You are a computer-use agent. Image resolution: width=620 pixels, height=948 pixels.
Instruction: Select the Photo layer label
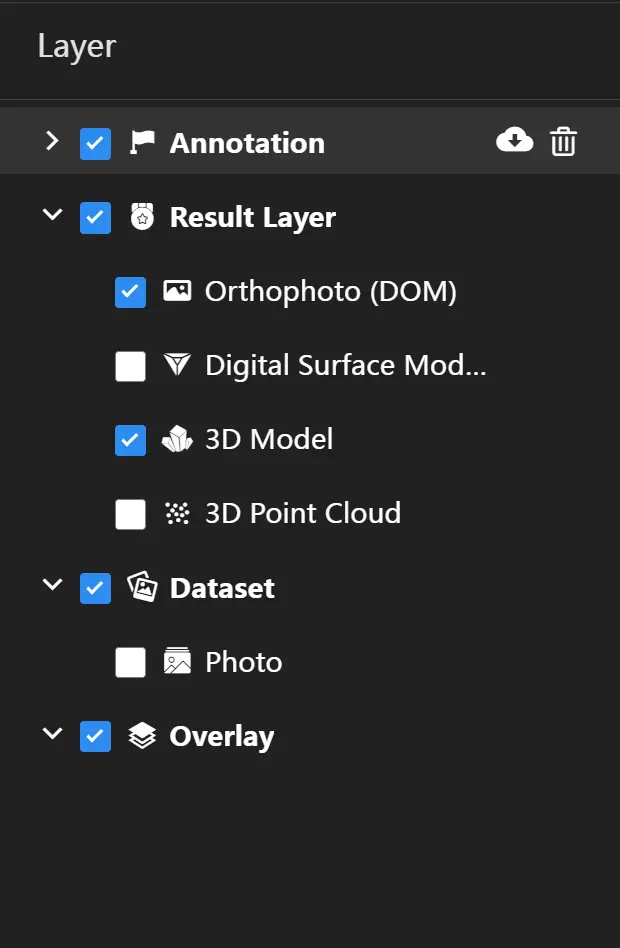click(x=243, y=662)
